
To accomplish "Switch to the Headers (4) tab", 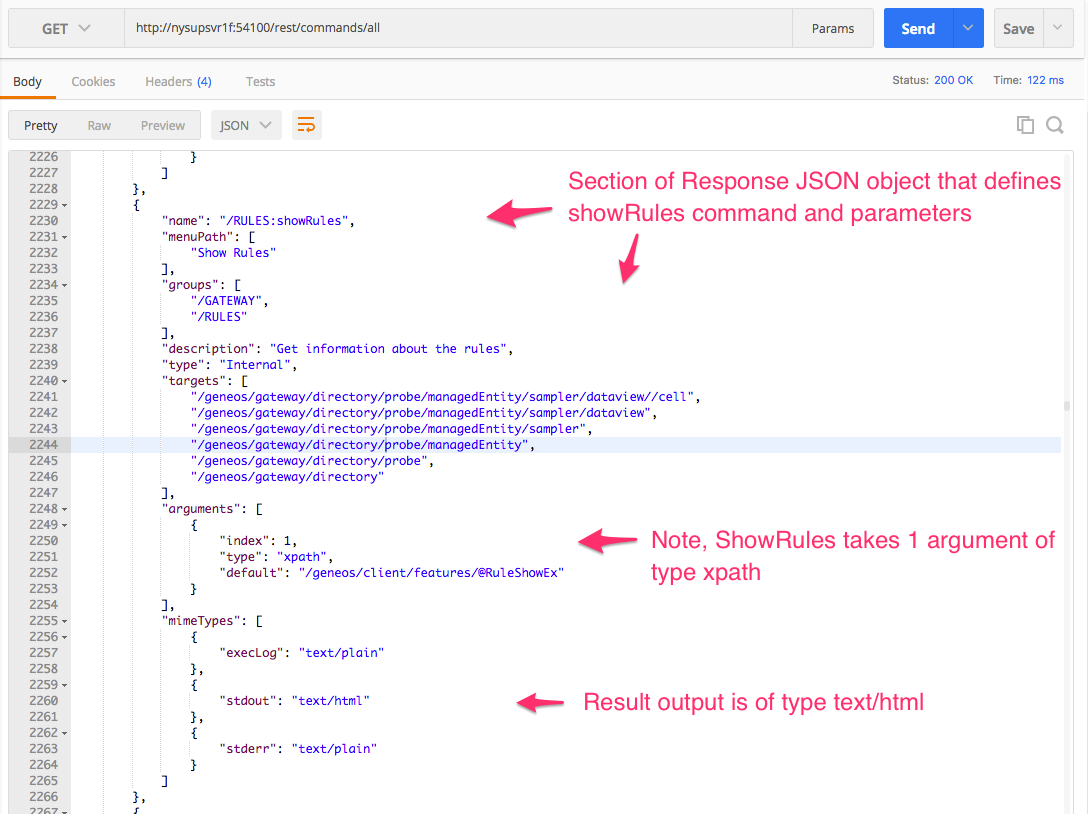I will (x=178, y=81).
